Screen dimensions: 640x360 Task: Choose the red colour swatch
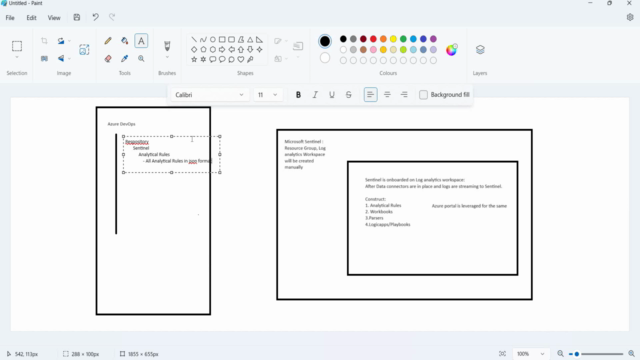[373, 39]
